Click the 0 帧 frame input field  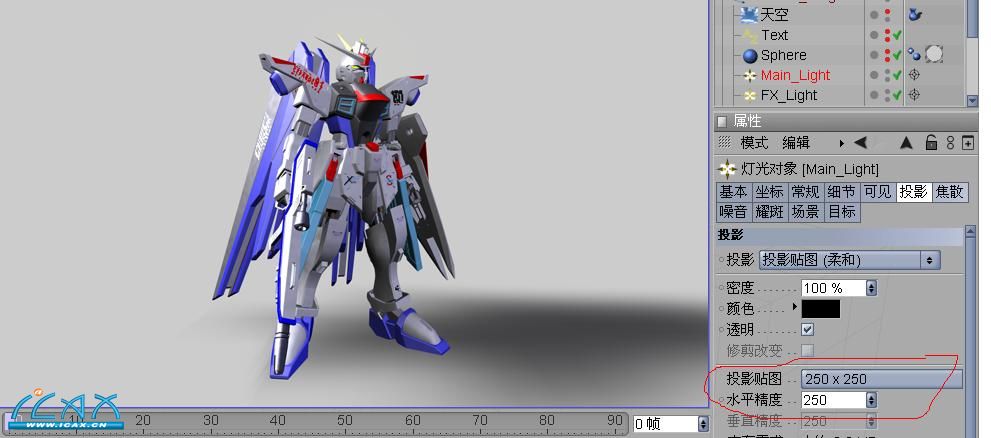pyautogui.click(x=664, y=423)
